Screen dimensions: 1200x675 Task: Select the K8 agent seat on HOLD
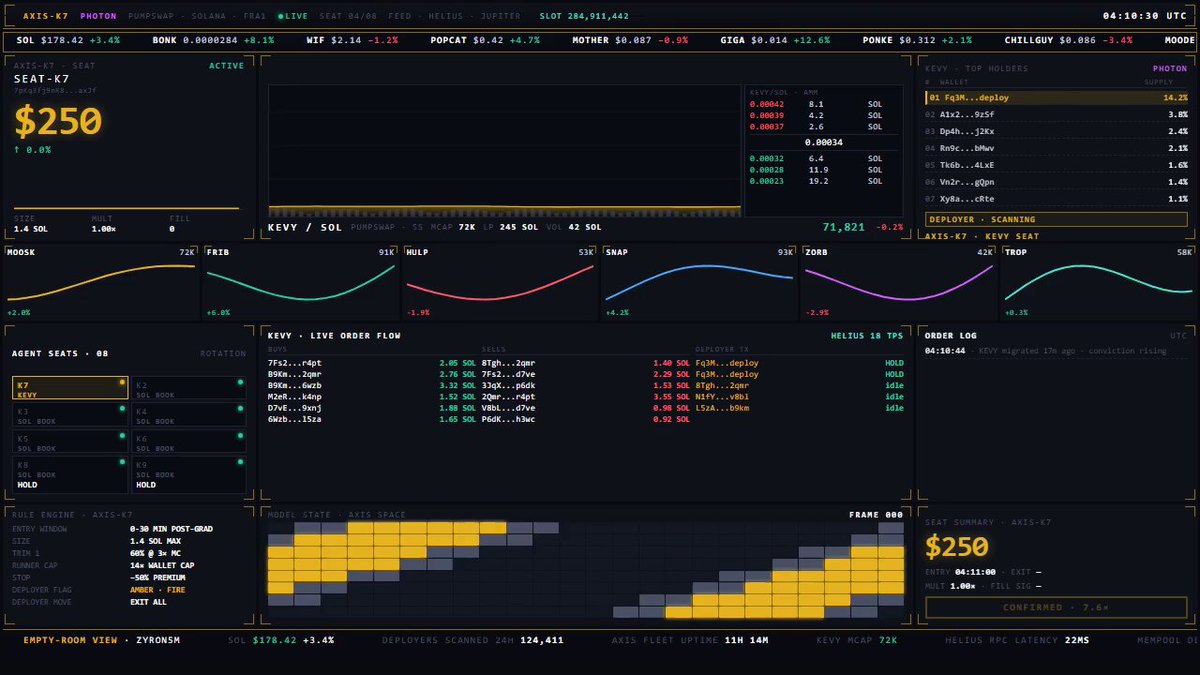70,475
